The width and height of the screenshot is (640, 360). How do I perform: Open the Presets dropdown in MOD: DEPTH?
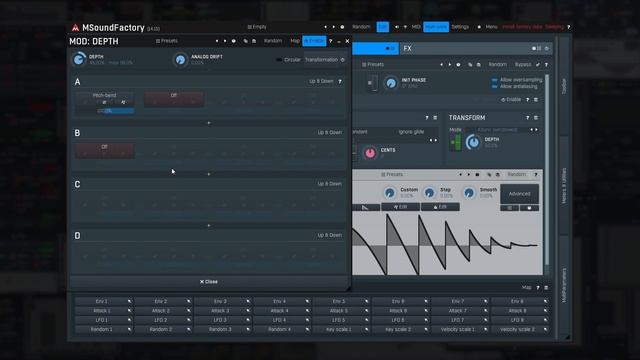[x=167, y=41]
